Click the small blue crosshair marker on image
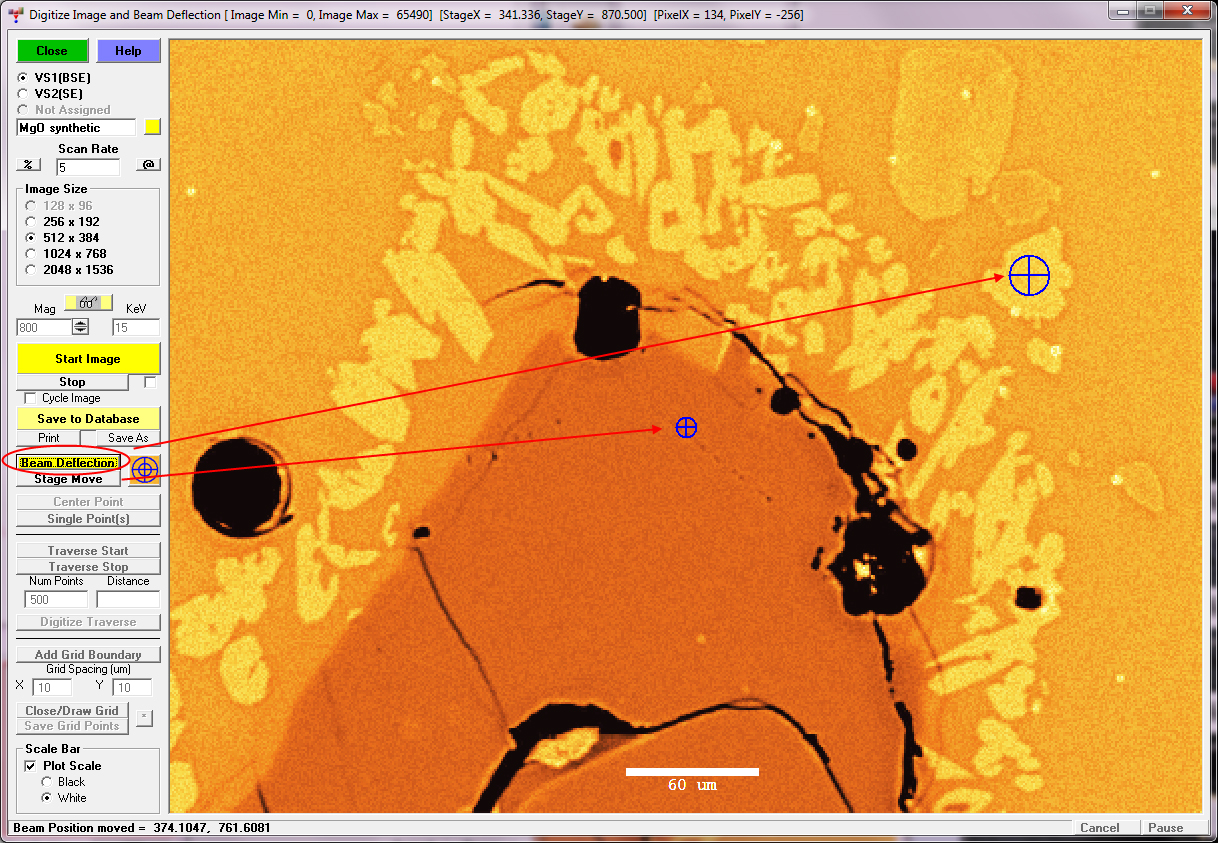 (x=686, y=428)
